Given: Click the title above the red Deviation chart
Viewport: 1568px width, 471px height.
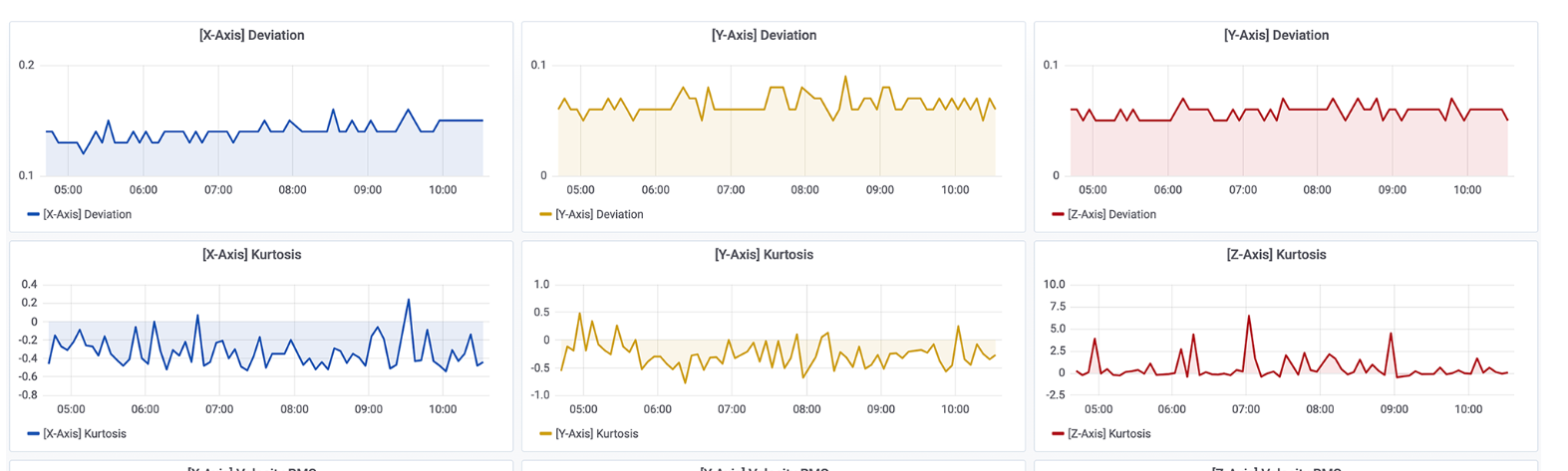Looking at the screenshot, I should (1276, 36).
